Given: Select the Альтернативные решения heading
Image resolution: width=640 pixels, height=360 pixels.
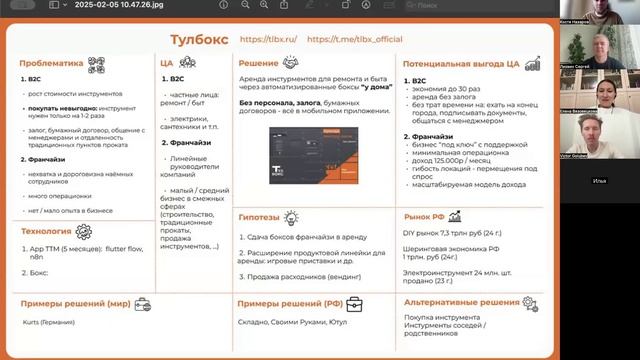Looking at the screenshot, I should 462,302.
